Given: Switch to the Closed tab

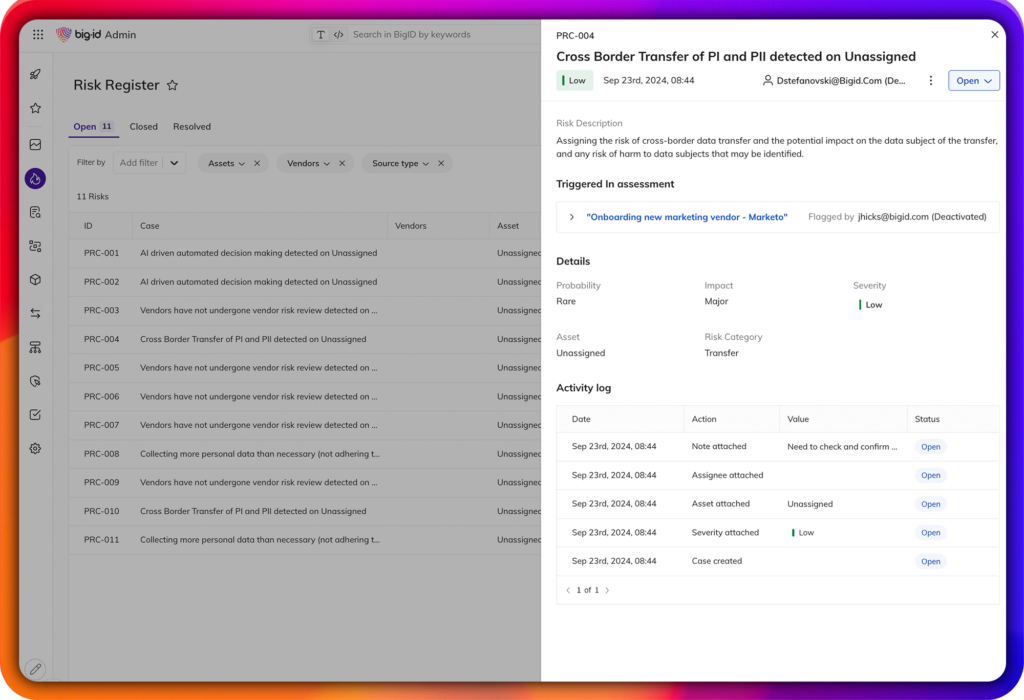Looking at the screenshot, I should pyautogui.click(x=143, y=127).
